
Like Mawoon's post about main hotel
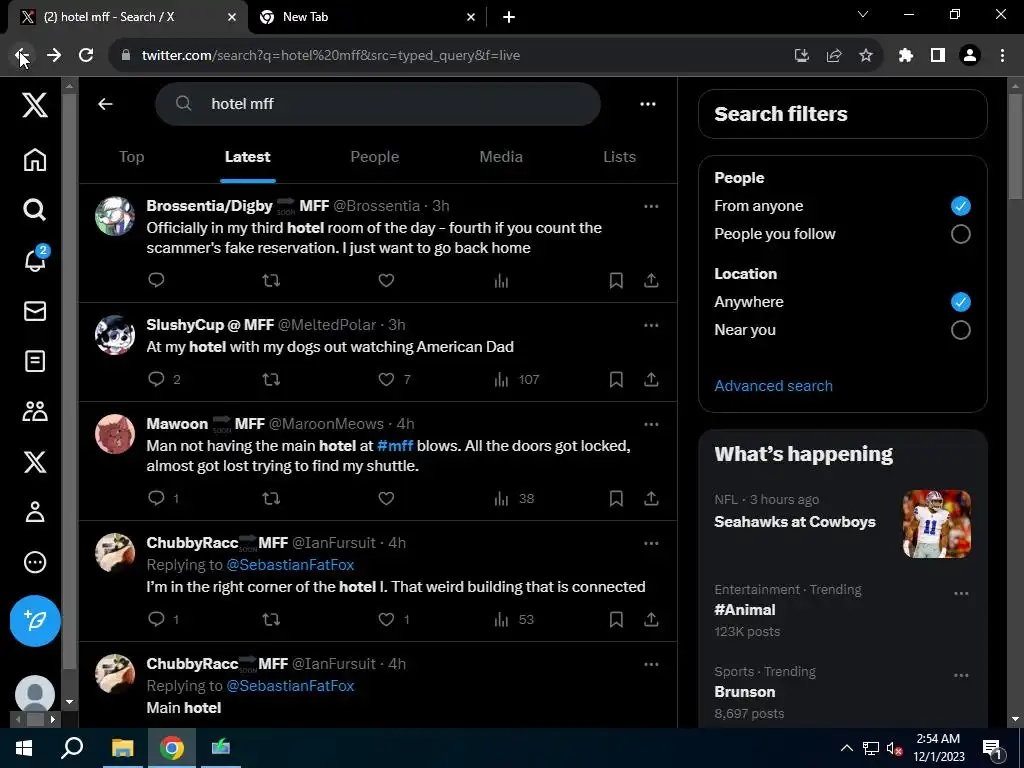tap(386, 498)
